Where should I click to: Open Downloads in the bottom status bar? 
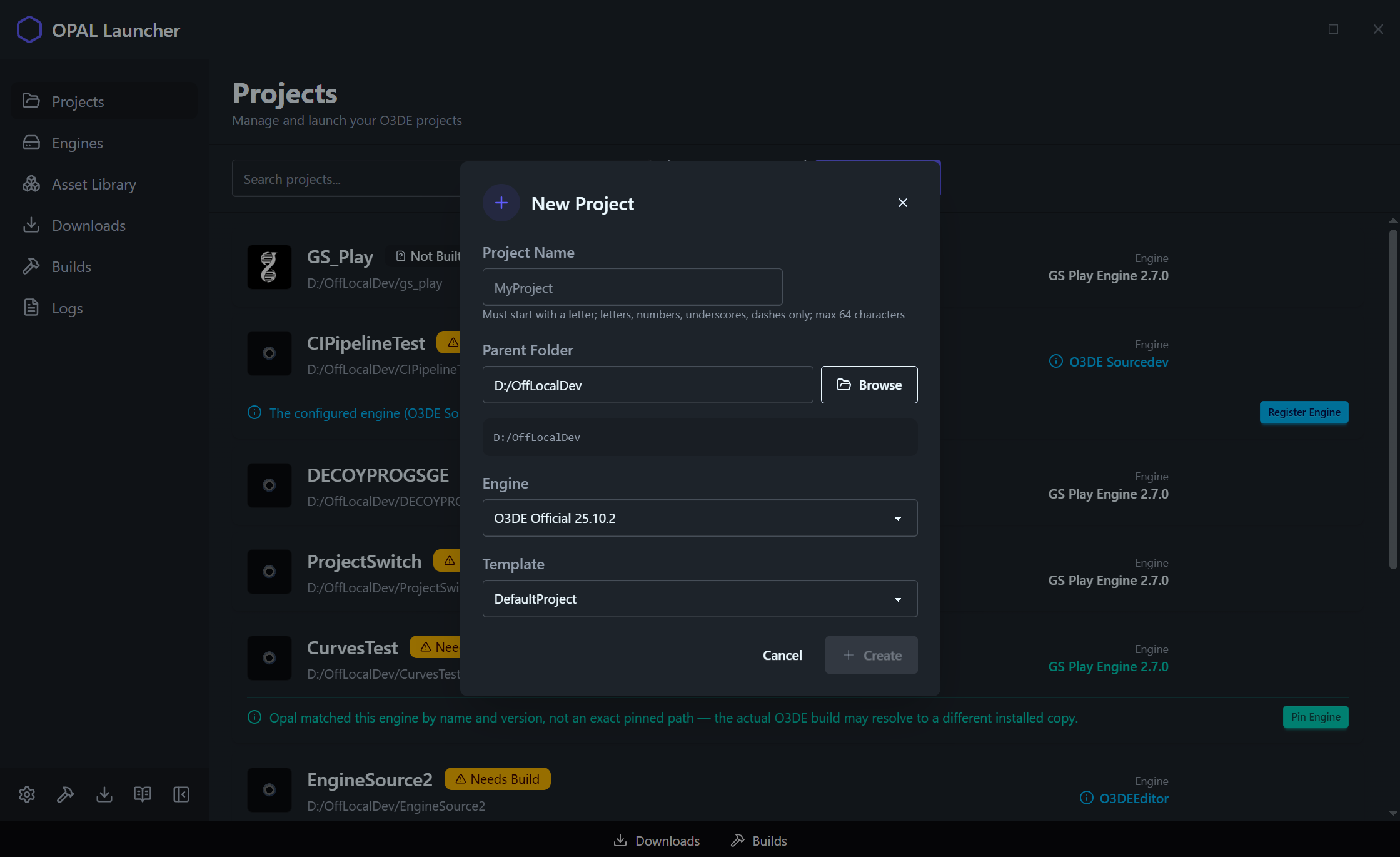(657, 841)
